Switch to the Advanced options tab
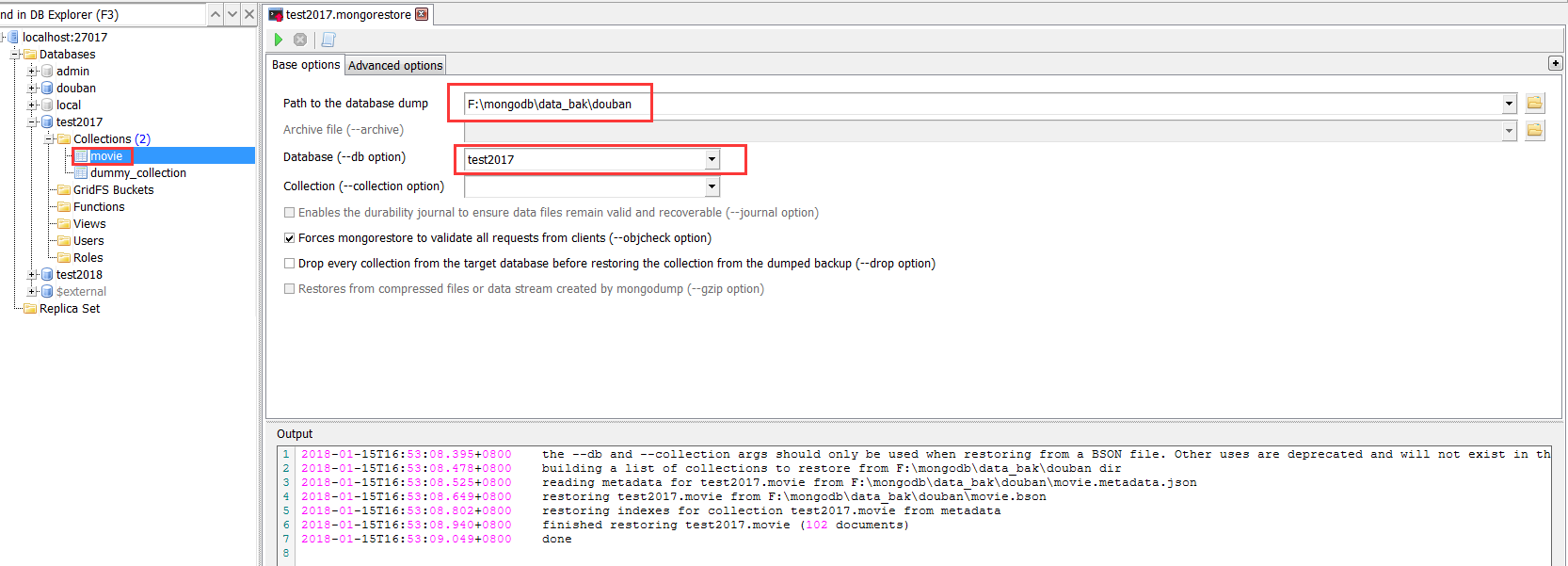Viewport: 1568px width, 566px height. [395, 65]
